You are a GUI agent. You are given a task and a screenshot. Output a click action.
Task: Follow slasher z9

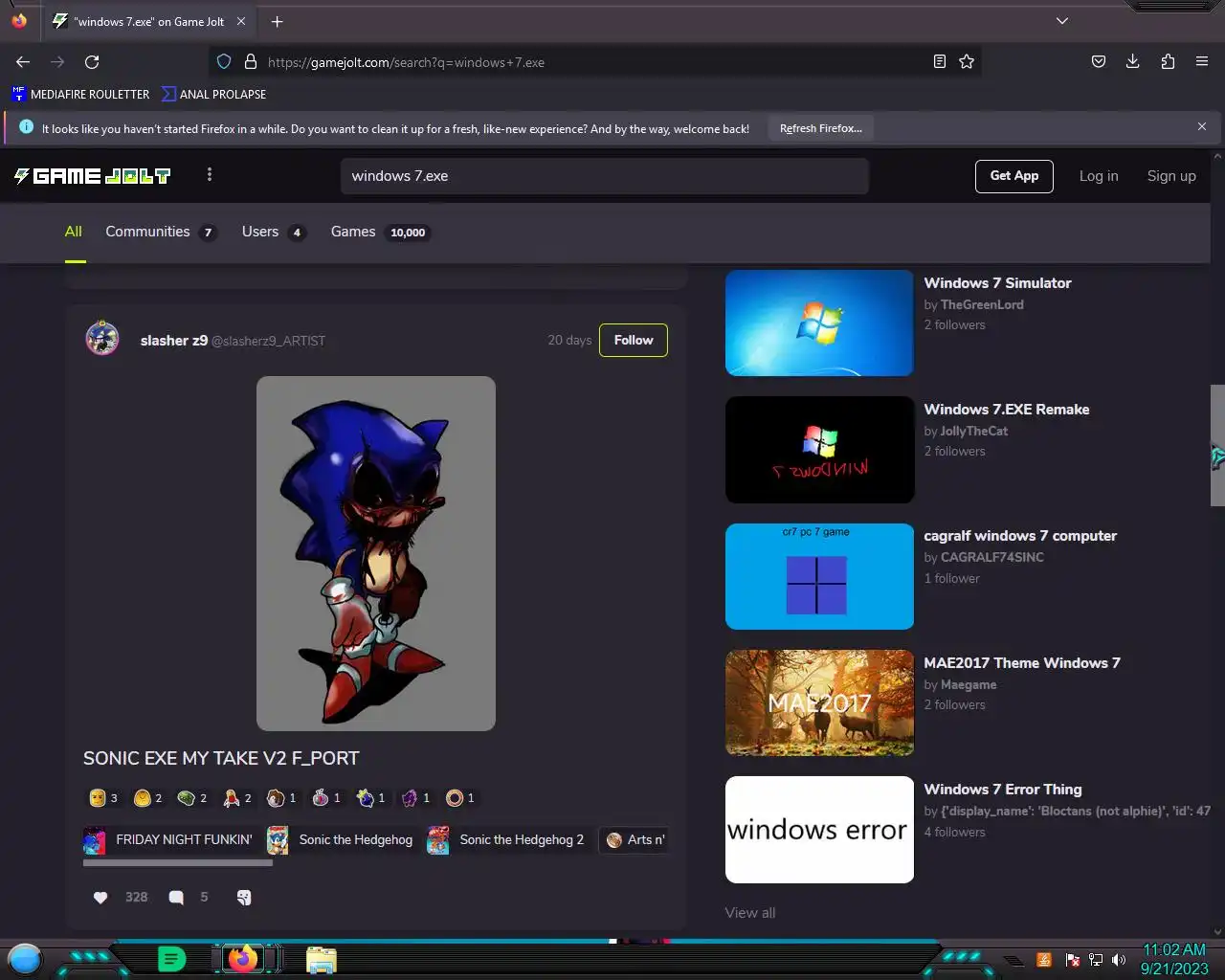pos(634,340)
